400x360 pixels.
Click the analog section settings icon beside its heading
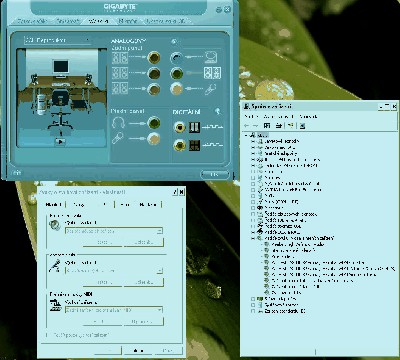pyautogui.click(x=174, y=42)
